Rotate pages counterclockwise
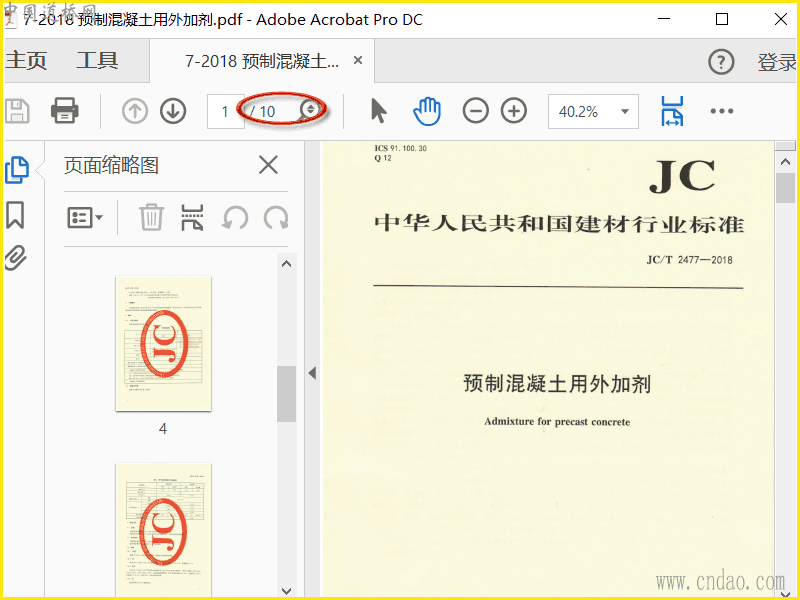800x600 pixels. (235, 218)
